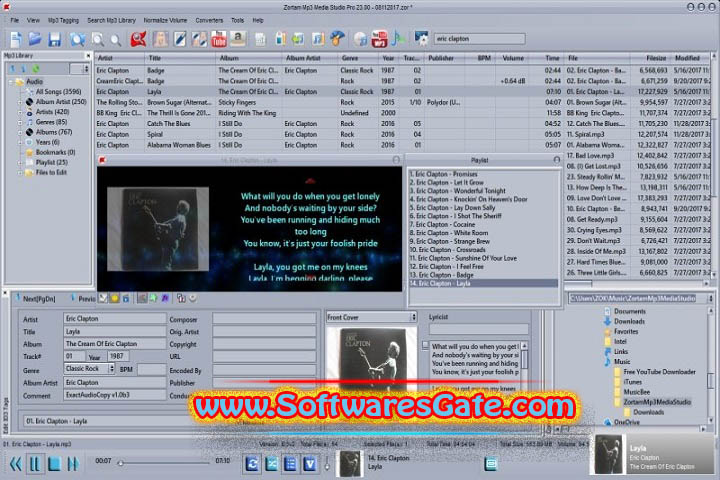
Task: Click the red Zortam search icon
Action: click(x=138, y=40)
